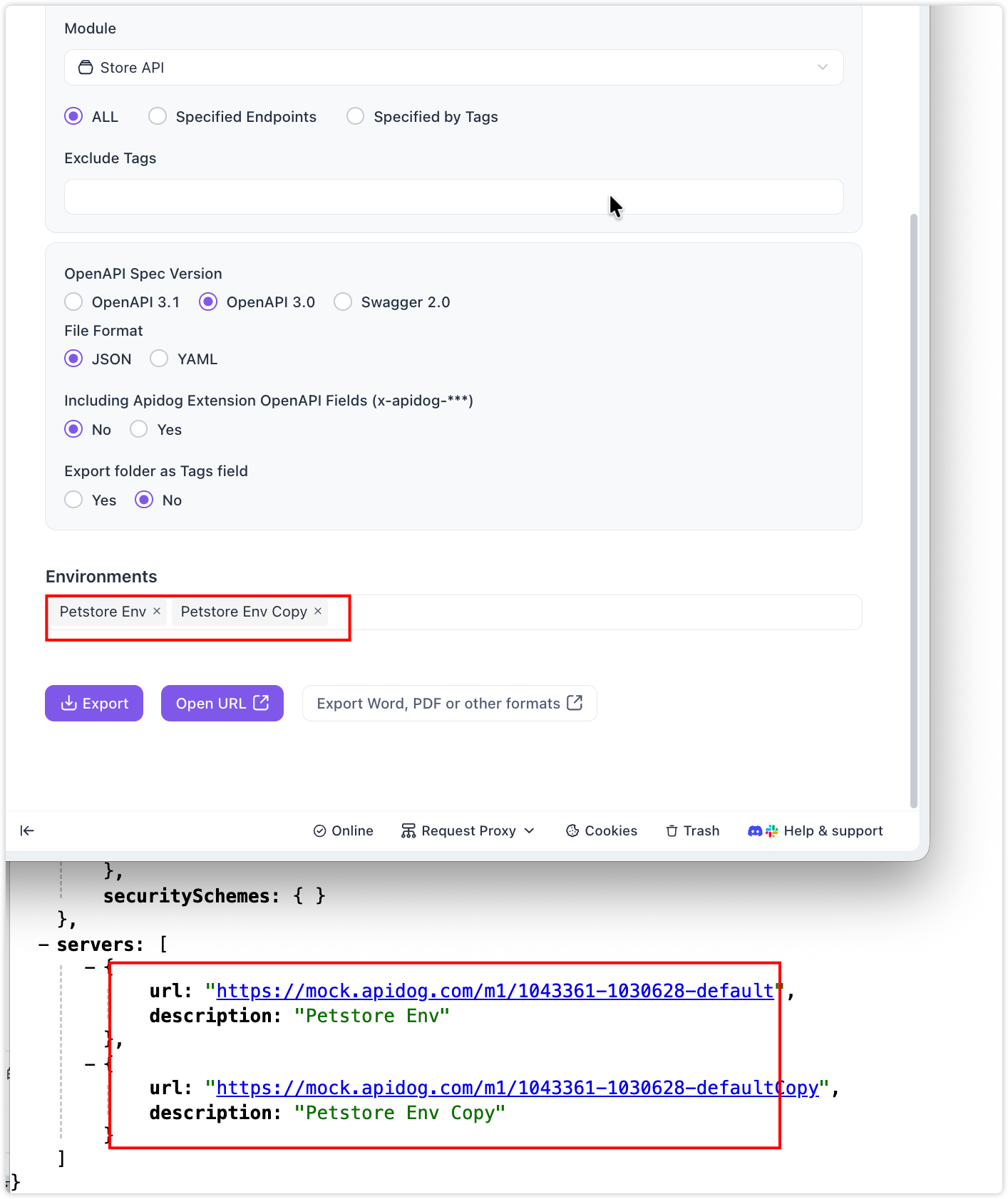Select the Specified Endpoints radio option
Screen dimensions: 1008x1199
coord(158,116)
